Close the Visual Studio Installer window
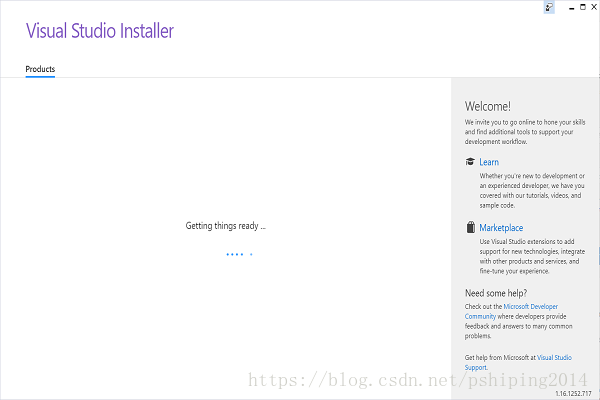 pyautogui.click(x=594, y=7)
